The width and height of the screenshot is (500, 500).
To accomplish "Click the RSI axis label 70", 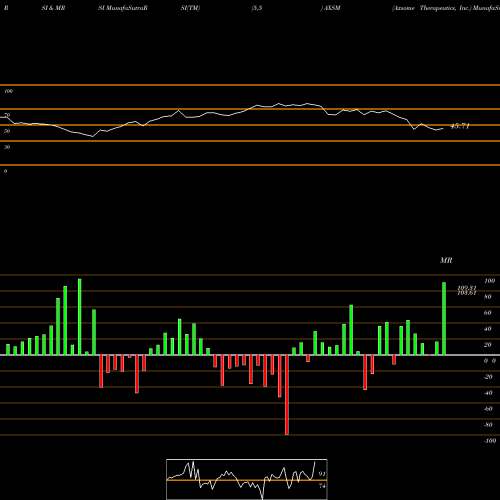I will coord(7,115).
